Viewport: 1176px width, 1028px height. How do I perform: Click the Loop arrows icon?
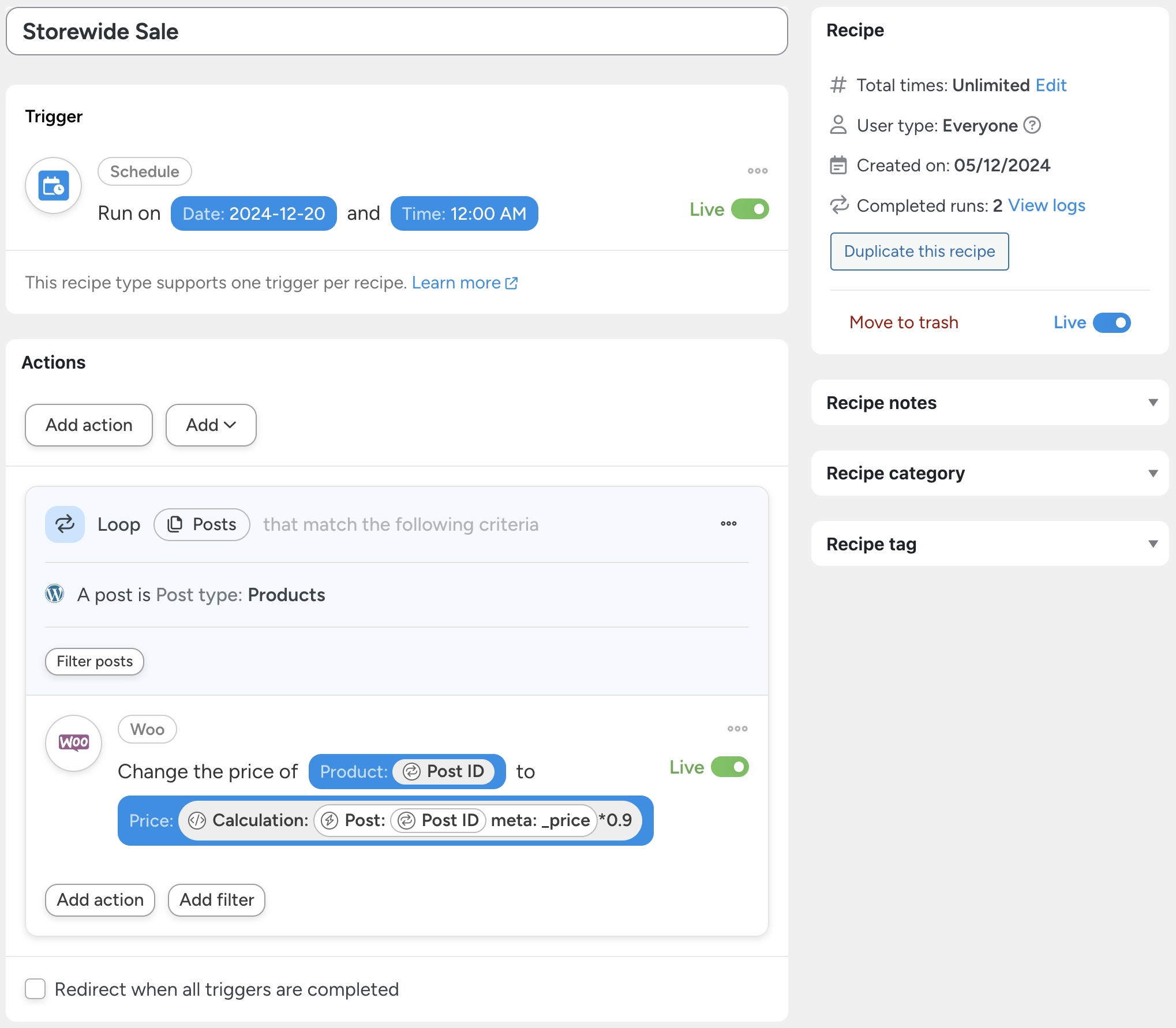click(65, 524)
